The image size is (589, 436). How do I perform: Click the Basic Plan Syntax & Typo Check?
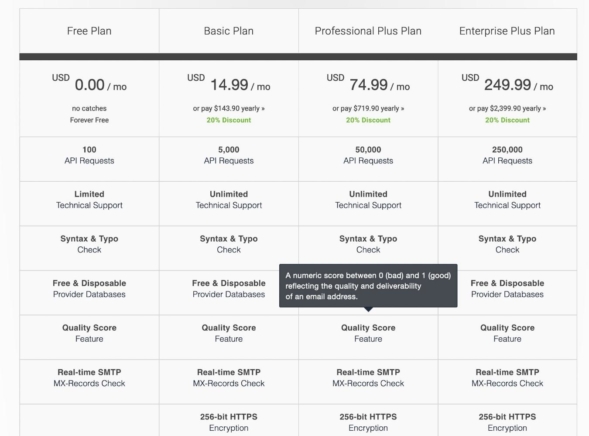(x=228, y=244)
